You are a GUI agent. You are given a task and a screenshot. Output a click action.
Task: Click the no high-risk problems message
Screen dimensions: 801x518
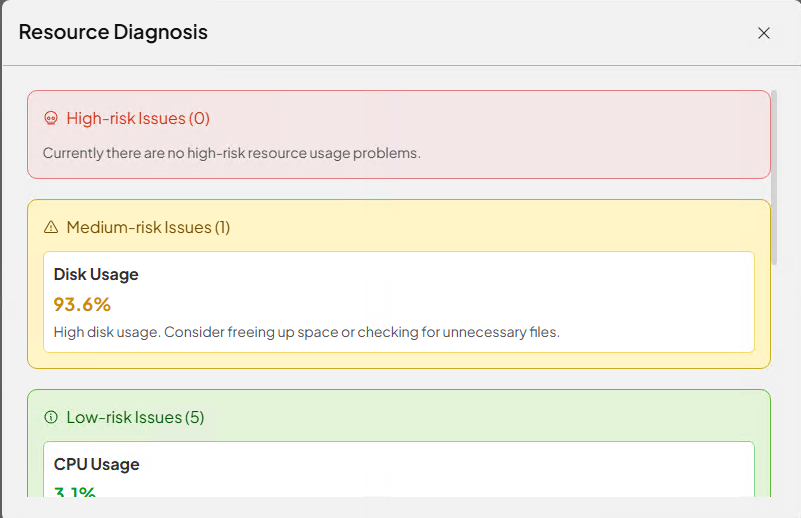pos(231,154)
